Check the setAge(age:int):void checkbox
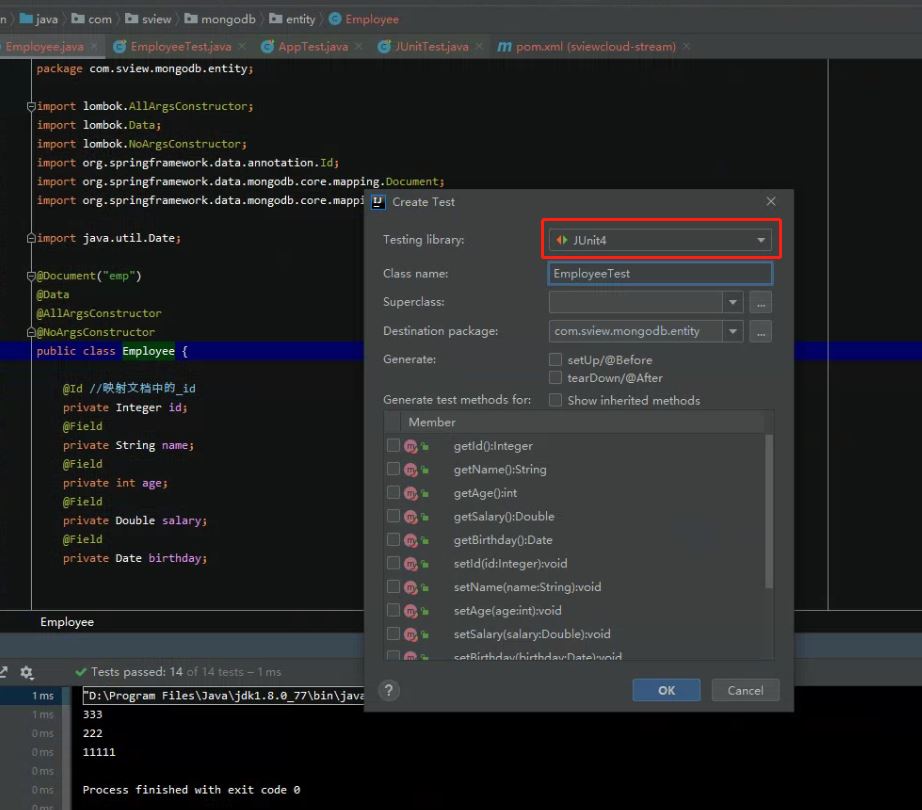This screenshot has height=810, width=922. (393, 610)
